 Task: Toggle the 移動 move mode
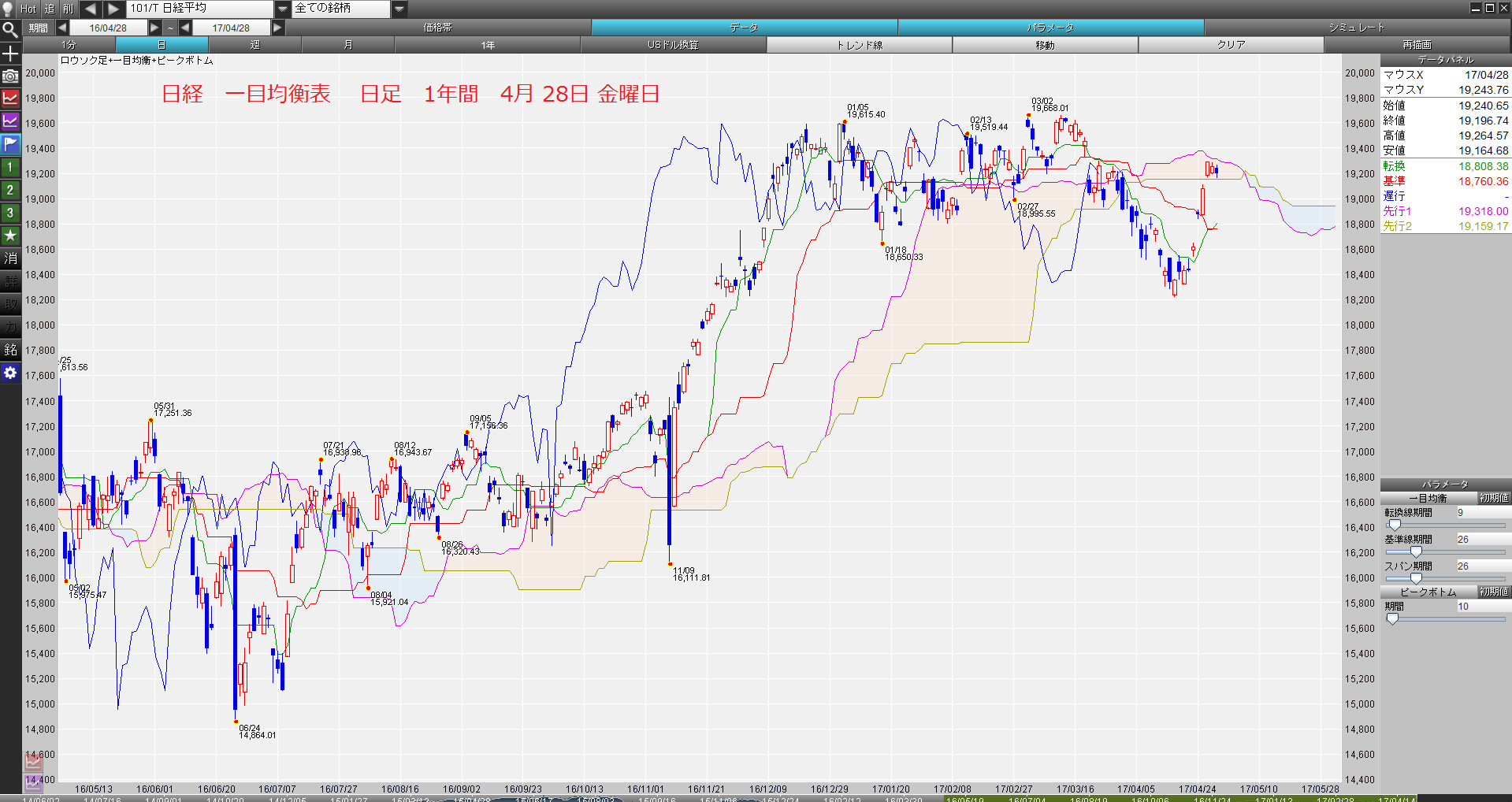click(1045, 45)
